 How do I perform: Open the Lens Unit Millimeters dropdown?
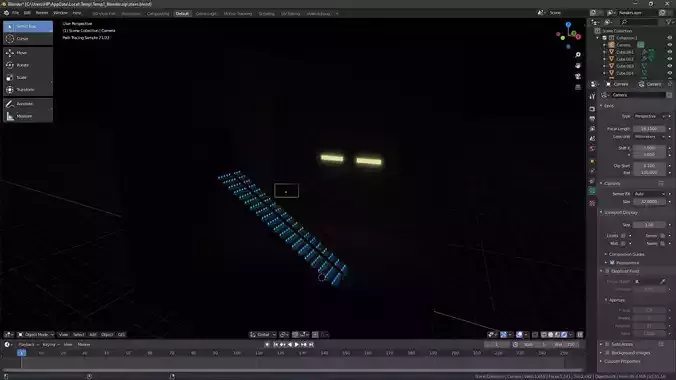click(x=649, y=137)
